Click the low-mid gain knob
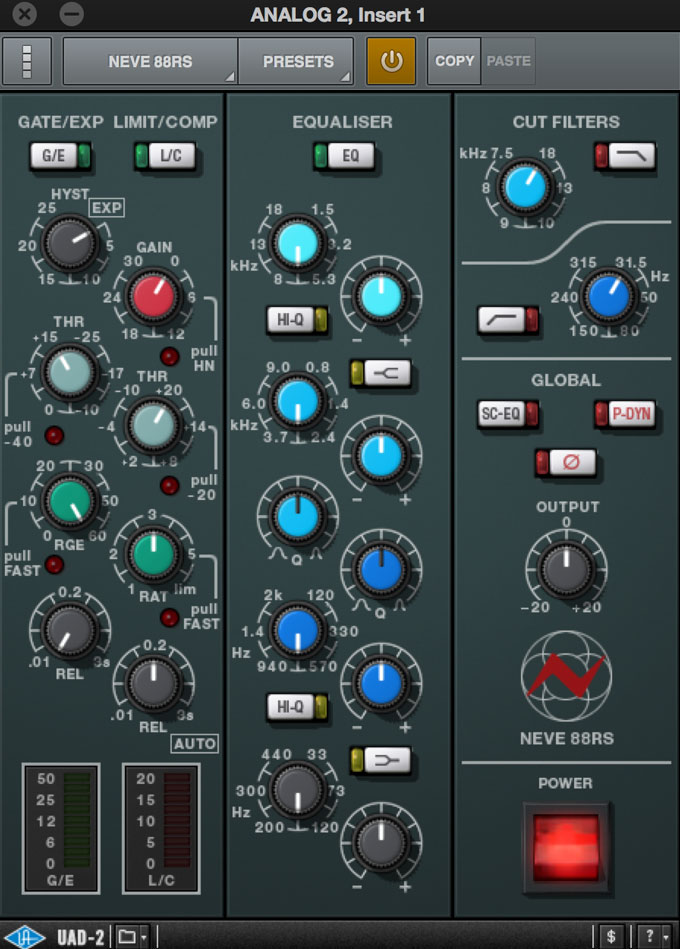The image size is (680, 949). point(381,683)
